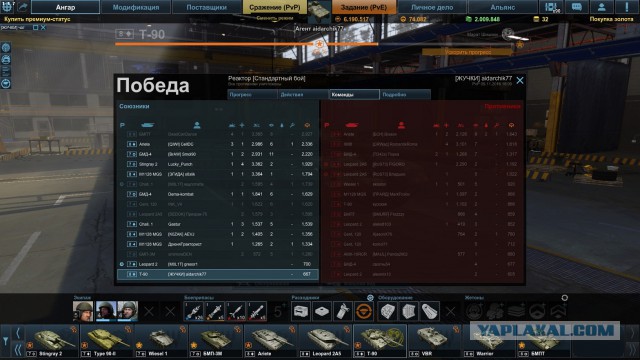Viewport: 640px width, 360px height.
Task: Select Сражение (PvP) battle mode
Action: (x=275, y=7)
